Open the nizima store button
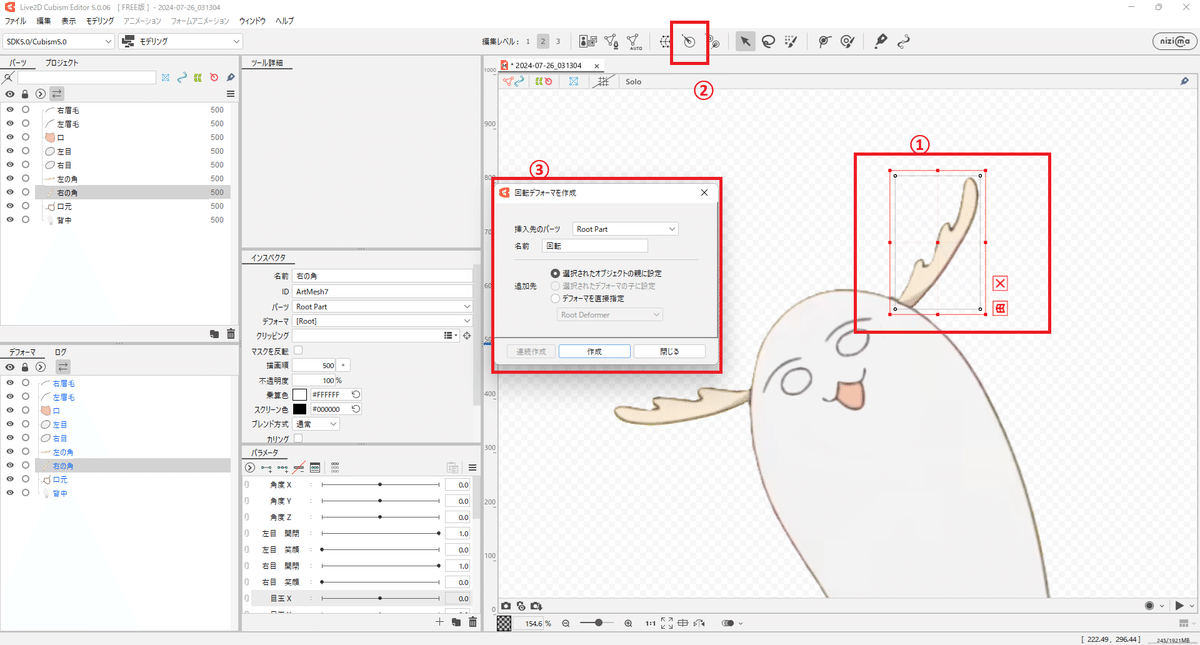This screenshot has width=1200, height=645. click(x=1172, y=41)
